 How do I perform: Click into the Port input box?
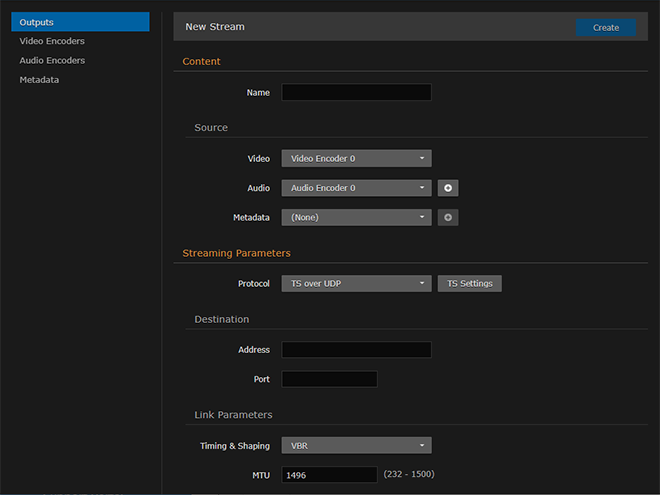pos(329,379)
